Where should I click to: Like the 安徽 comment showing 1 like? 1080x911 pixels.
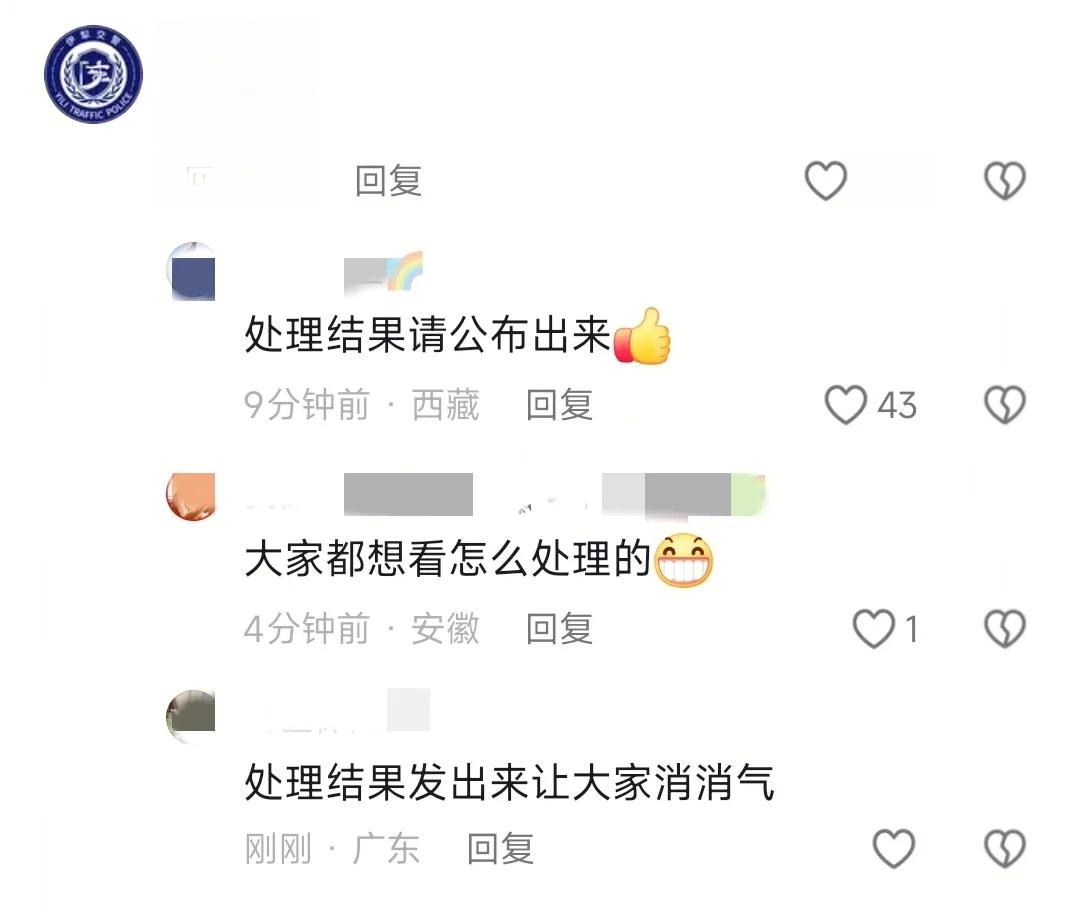click(x=873, y=628)
